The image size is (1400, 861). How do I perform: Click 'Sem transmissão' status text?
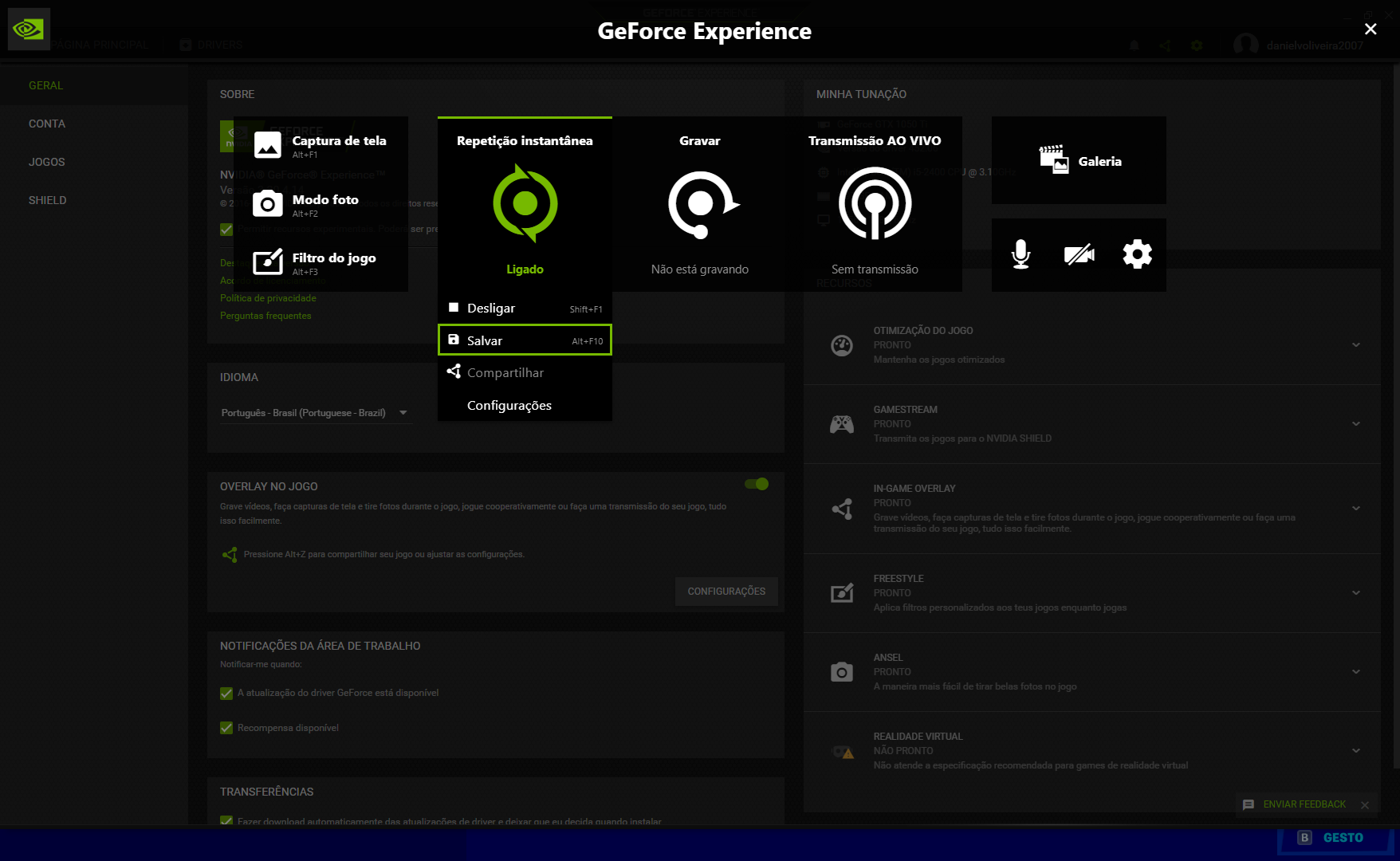click(875, 269)
